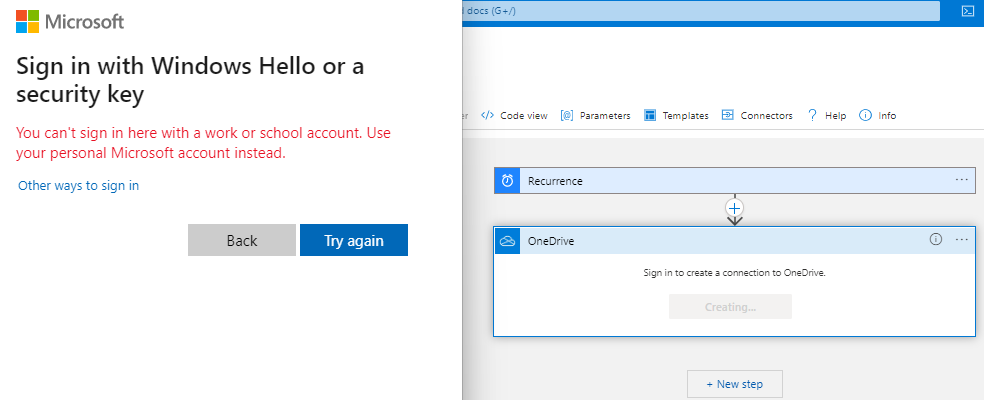Click the portal search docs box
The image size is (984, 400).
point(700,11)
